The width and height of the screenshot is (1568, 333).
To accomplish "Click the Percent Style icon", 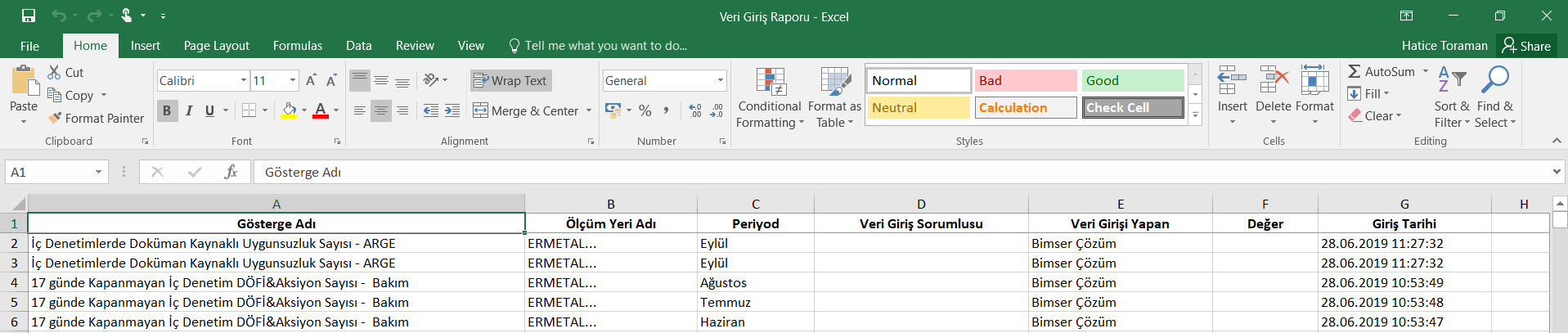I will click(645, 110).
